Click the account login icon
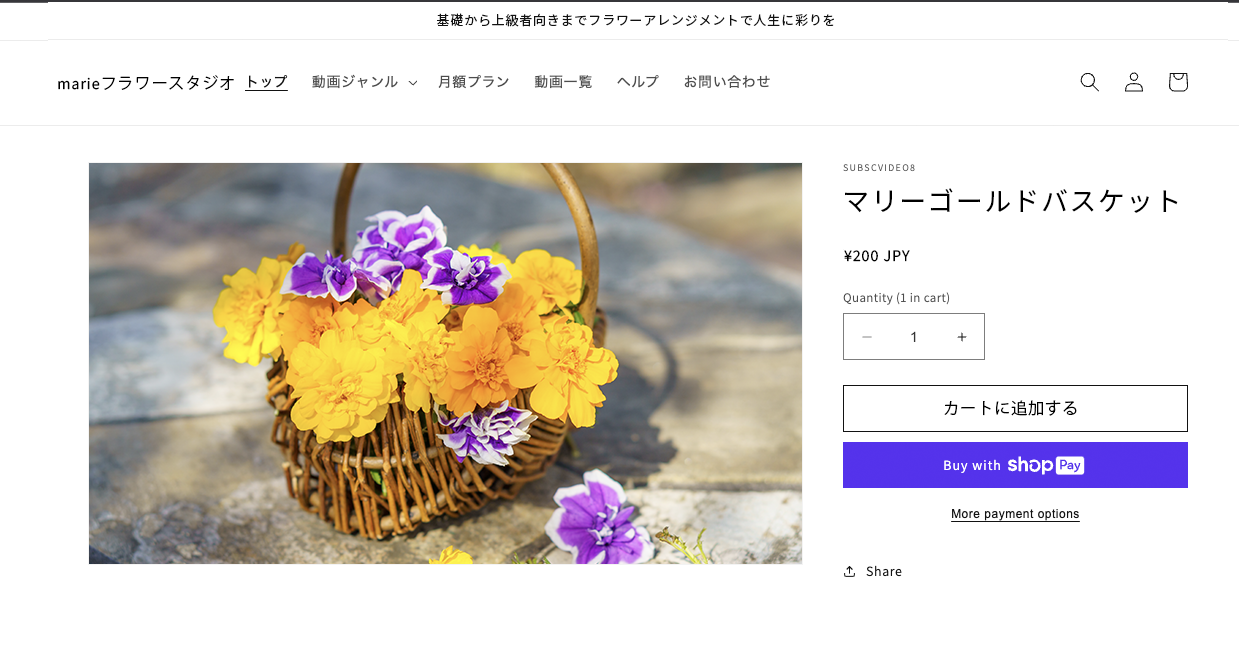This screenshot has height=670, width=1239. (x=1133, y=82)
